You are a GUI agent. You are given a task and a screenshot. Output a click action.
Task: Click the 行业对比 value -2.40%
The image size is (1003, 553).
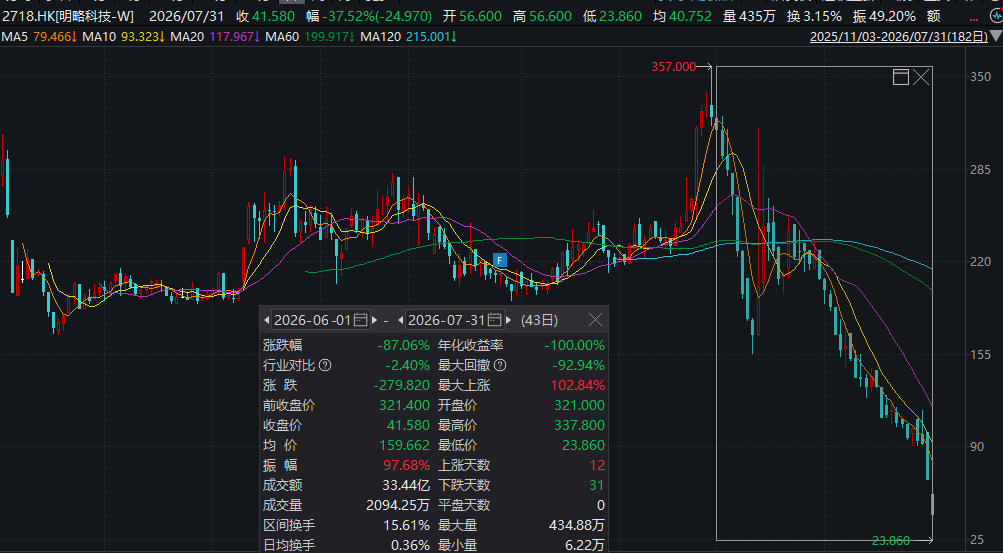407,366
